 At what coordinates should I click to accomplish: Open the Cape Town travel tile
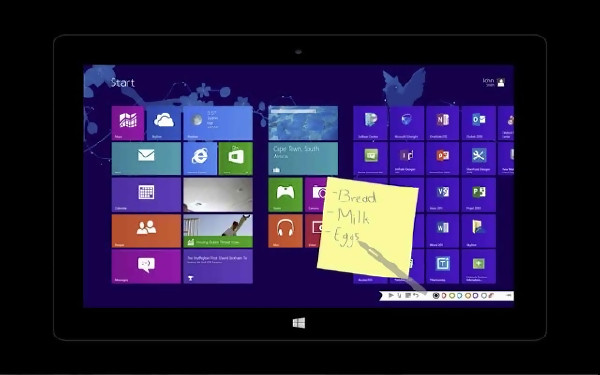pyautogui.click(x=303, y=158)
